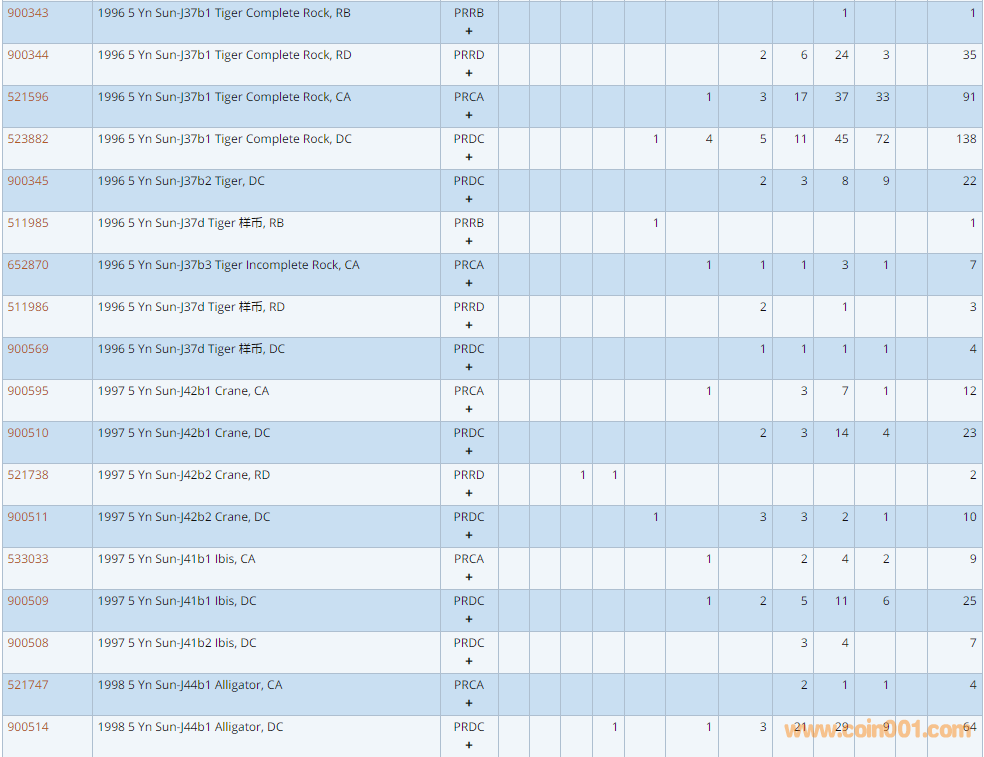Click count 14 in the 900510 Crane row
The image size is (984, 757).
[x=841, y=433]
